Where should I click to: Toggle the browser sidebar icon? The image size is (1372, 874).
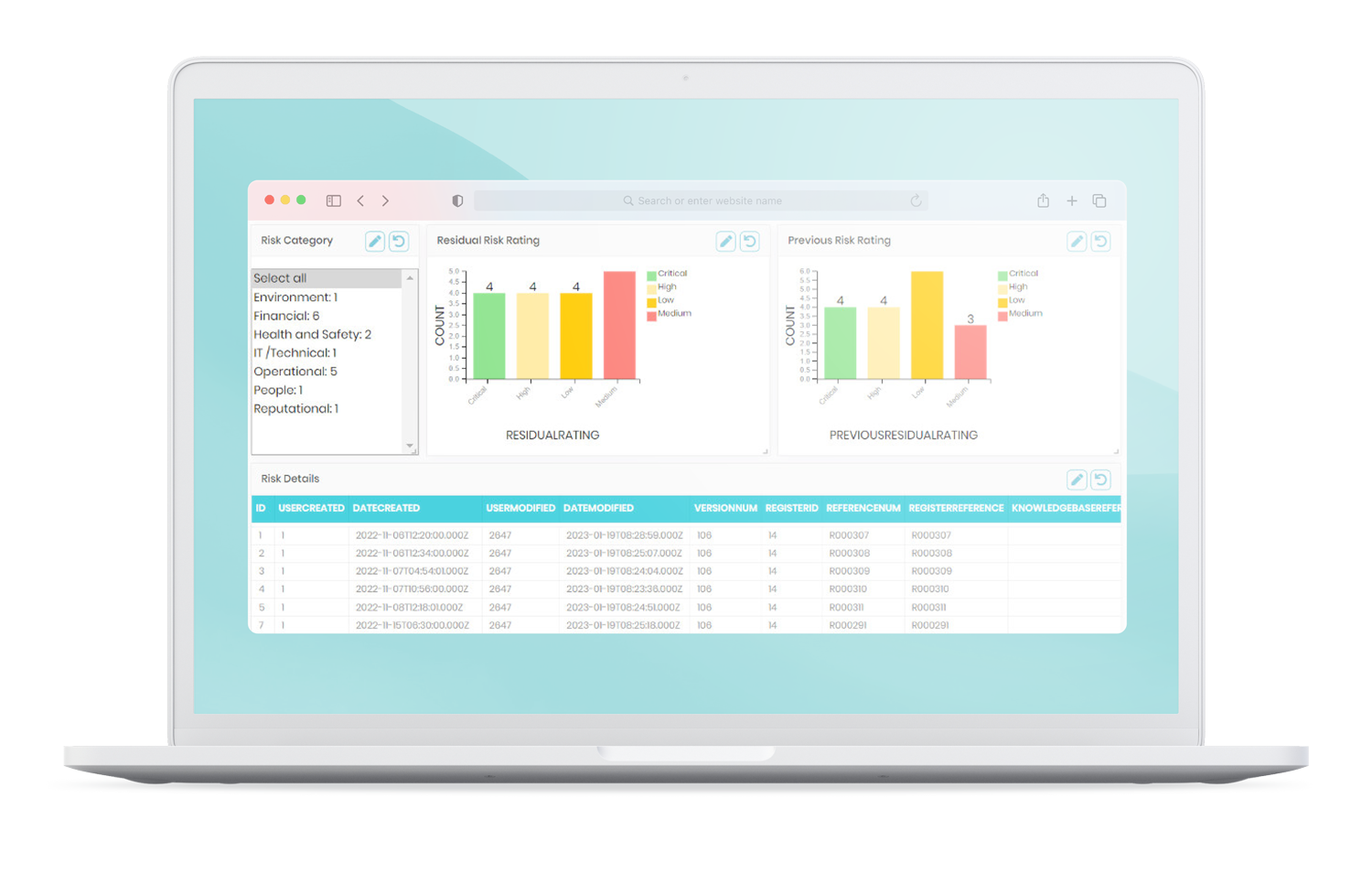pyautogui.click(x=334, y=200)
